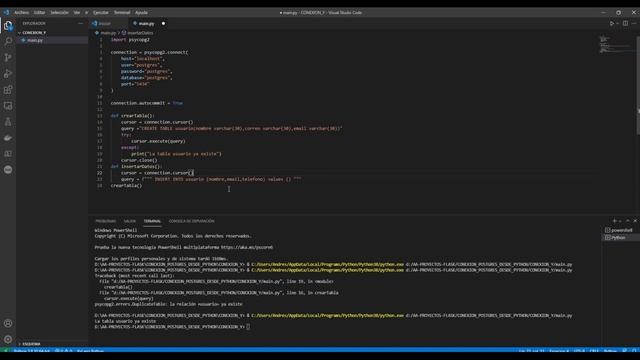Click the code minimap preview
The image size is (640, 360).
pos(616,44)
